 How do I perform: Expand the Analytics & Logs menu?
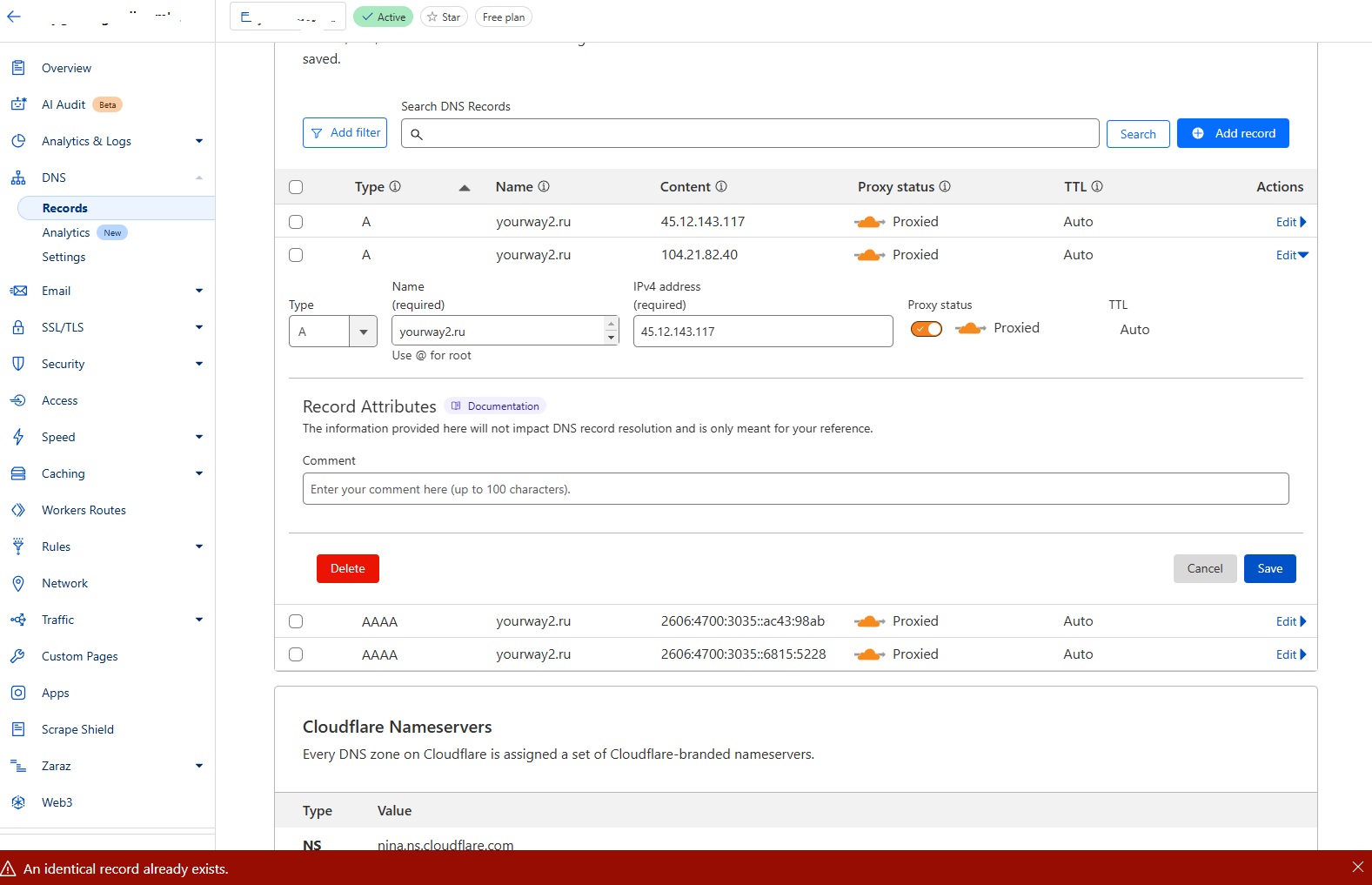coord(199,141)
